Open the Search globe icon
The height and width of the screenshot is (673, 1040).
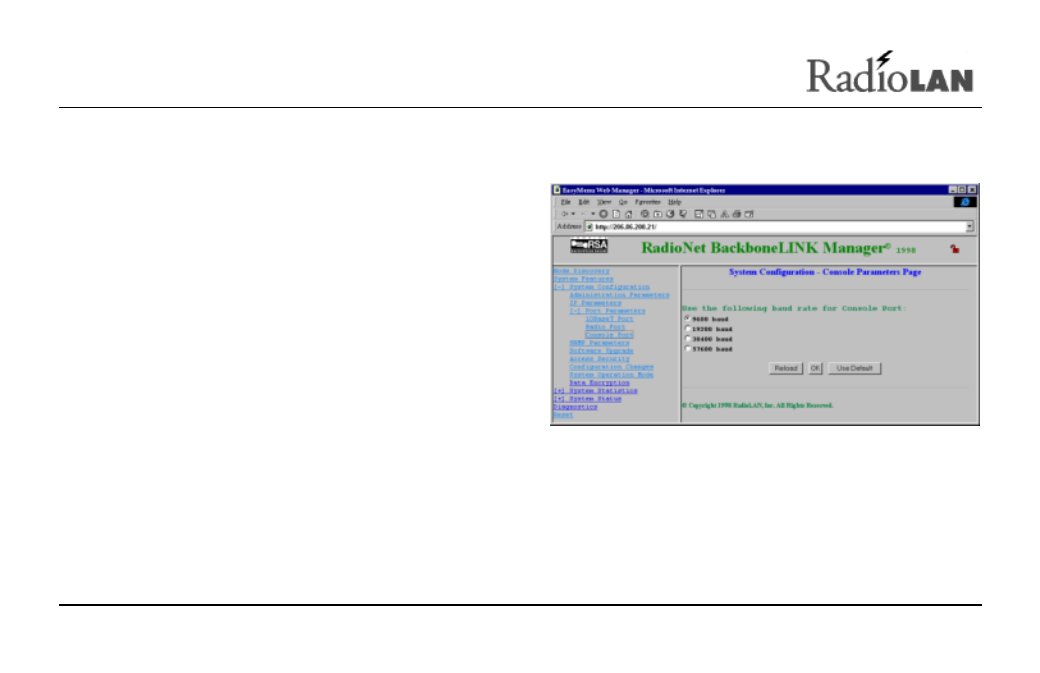pyautogui.click(x=645, y=214)
